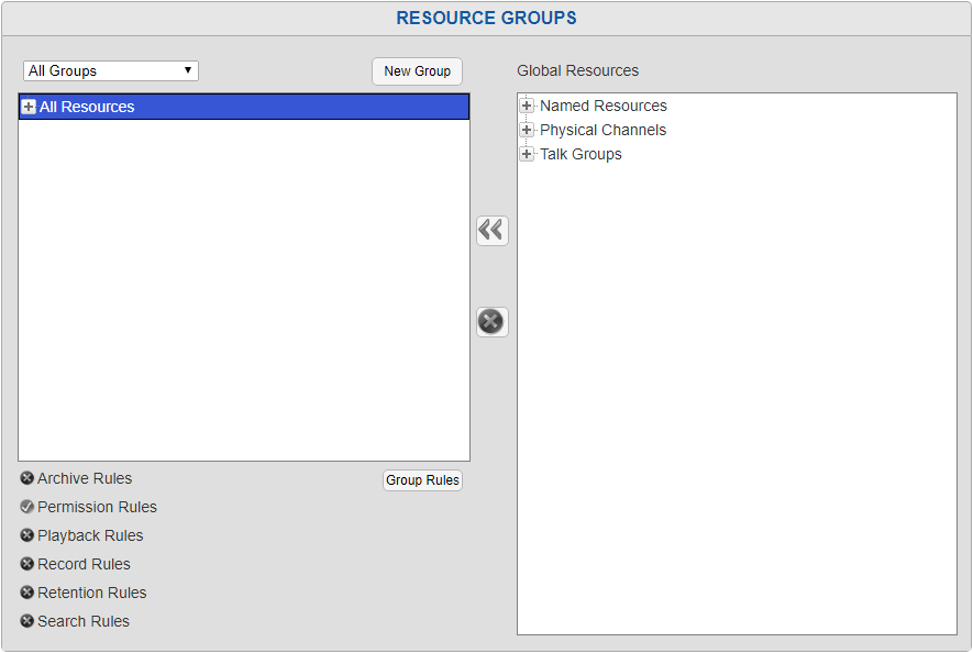Click the double left-arrow assign resources icon
Screen dimensions: 972x652
[489, 228]
